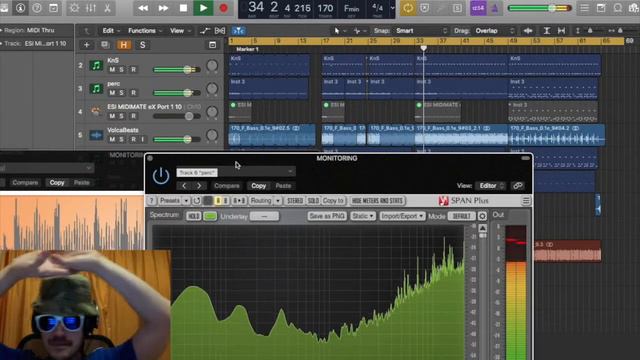Toggle the orange Hide tracks H button
Image resolution: width=640 pixels, height=360 pixels.
tap(124, 45)
